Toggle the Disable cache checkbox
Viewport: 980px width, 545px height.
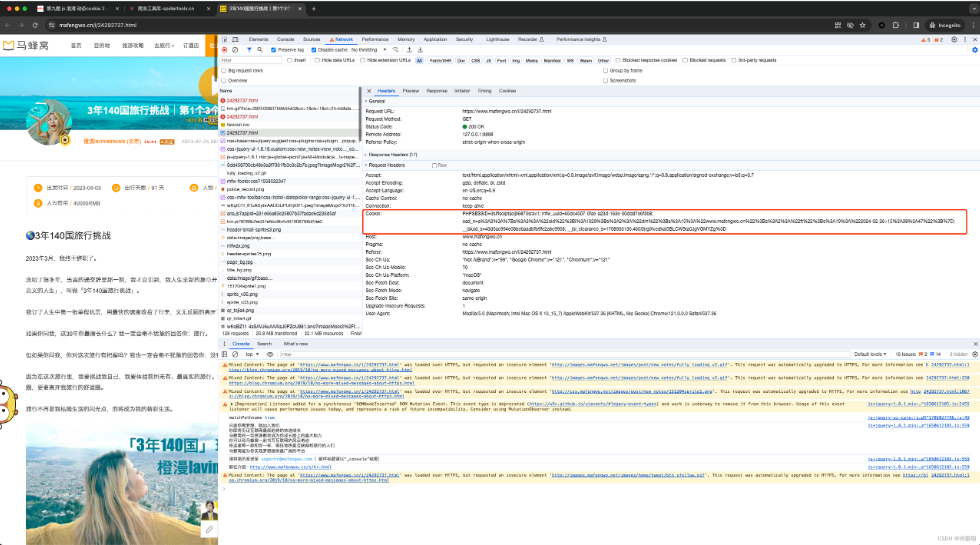313,49
